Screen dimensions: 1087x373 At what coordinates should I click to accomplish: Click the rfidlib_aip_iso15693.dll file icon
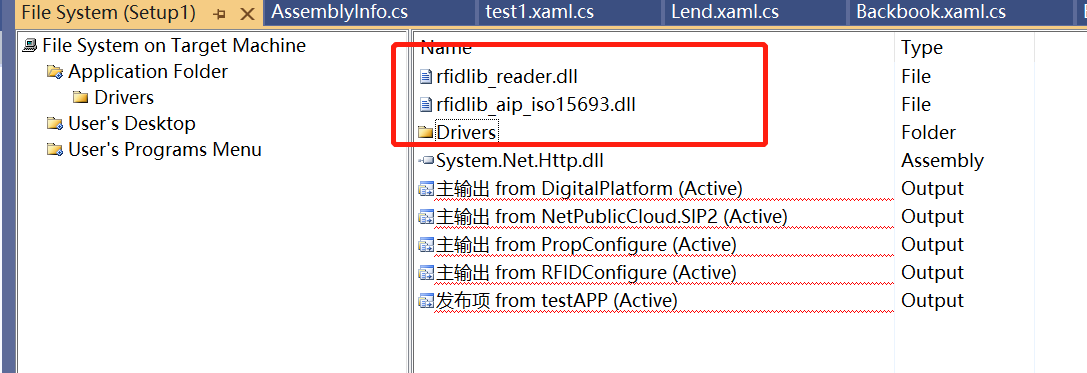[x=426, y=105]
